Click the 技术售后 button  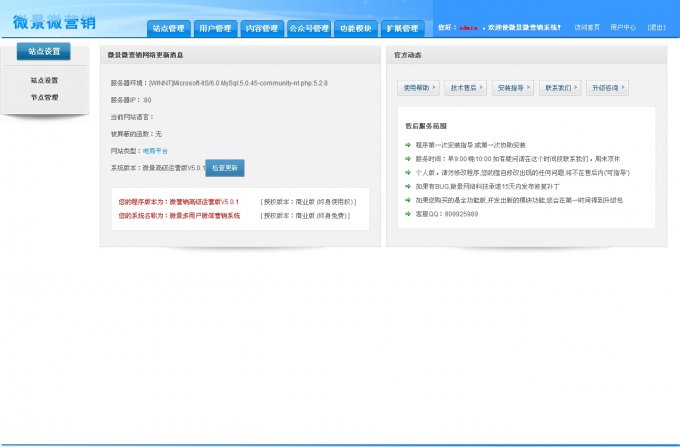click(465, 88)
